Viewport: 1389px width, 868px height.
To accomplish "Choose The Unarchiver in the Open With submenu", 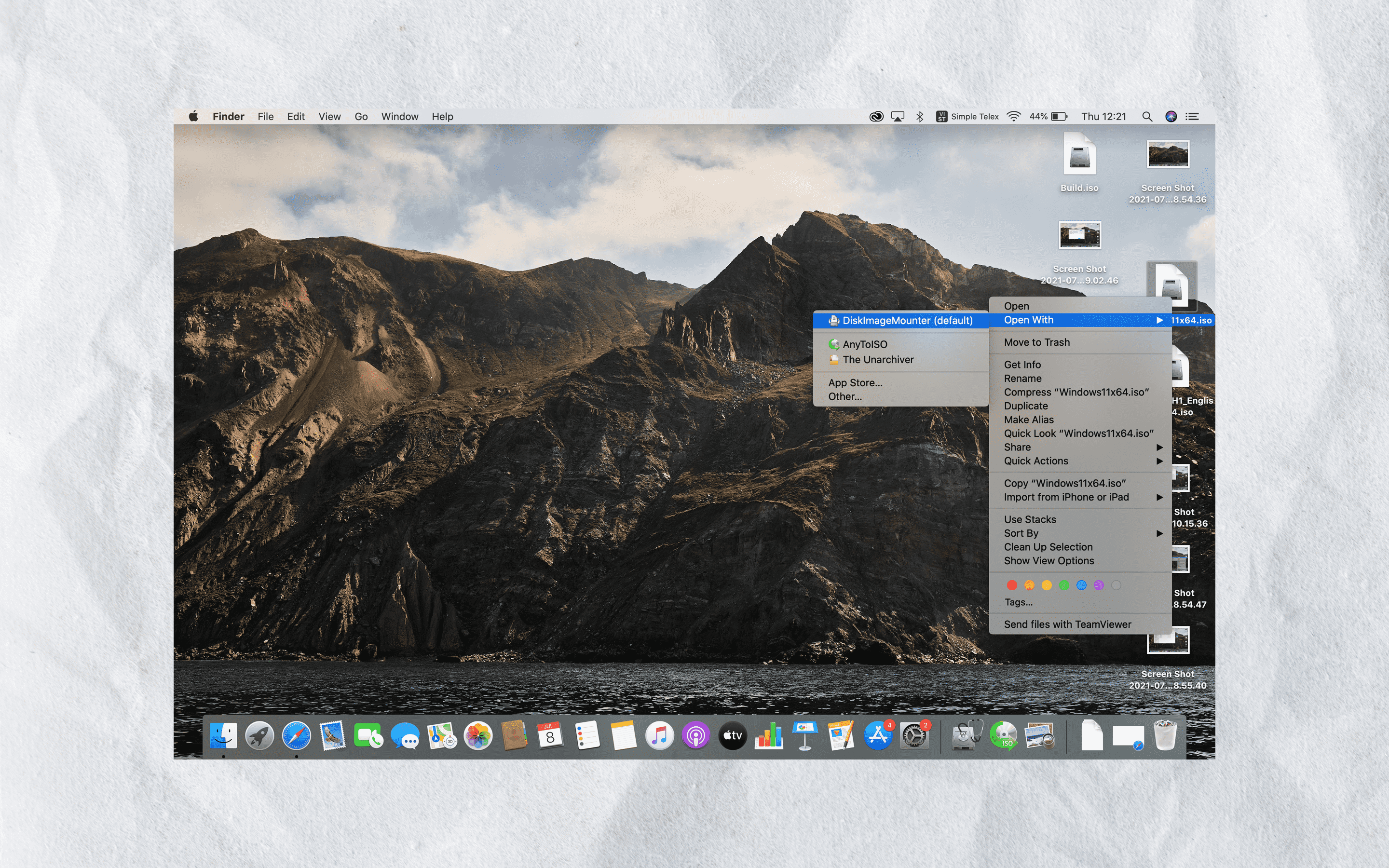I will 878,359.
